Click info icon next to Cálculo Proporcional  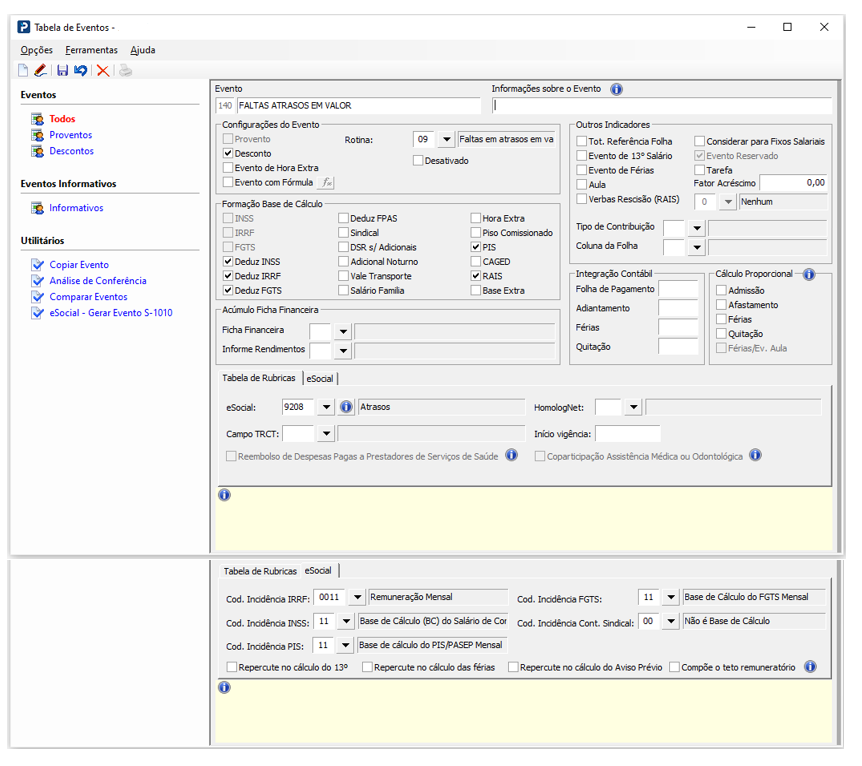click(809, 274)
